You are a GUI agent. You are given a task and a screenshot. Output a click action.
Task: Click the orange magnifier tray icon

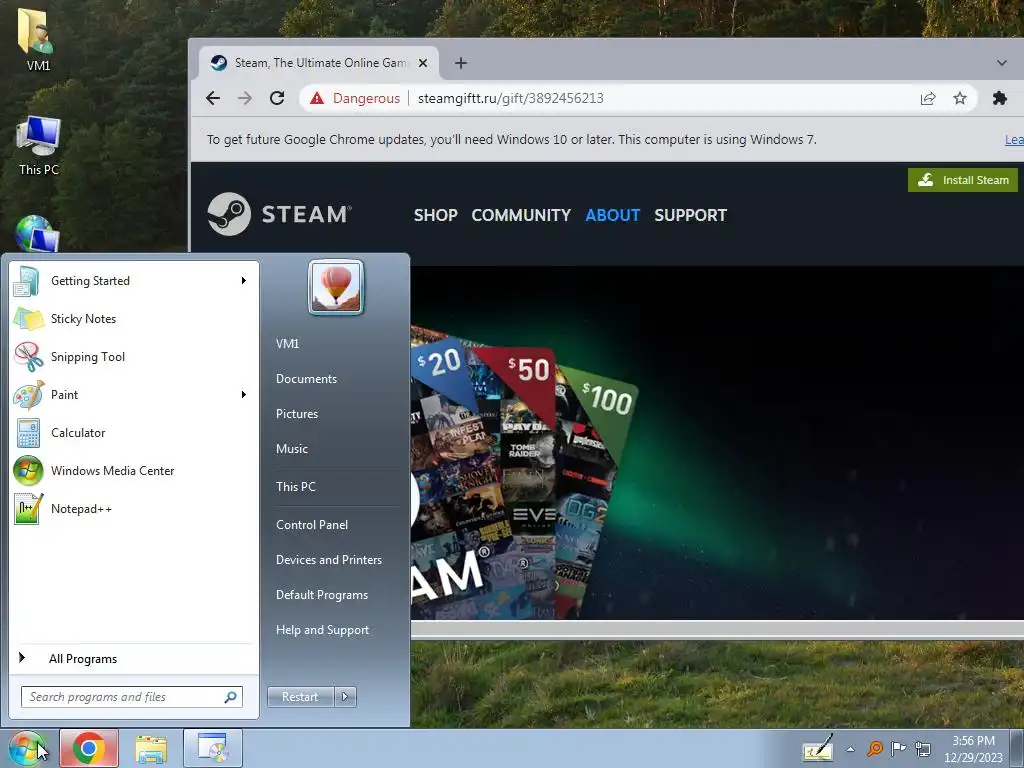click(x=875, y=748)
